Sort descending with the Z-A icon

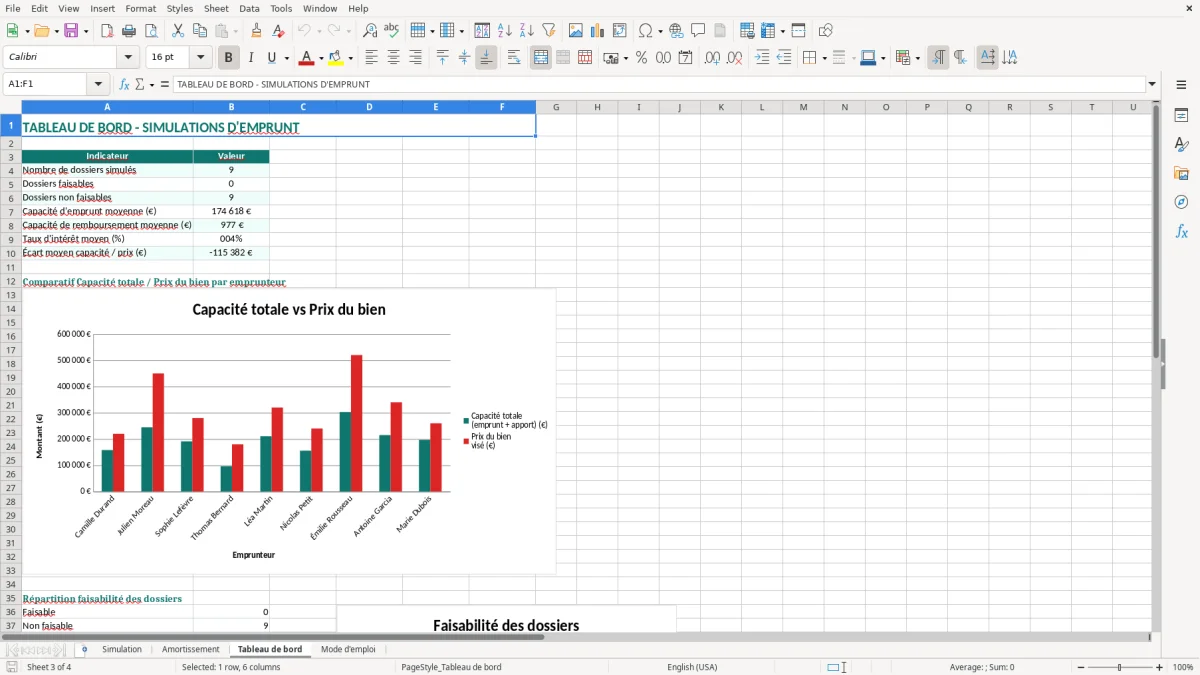(x=527, y=31)
